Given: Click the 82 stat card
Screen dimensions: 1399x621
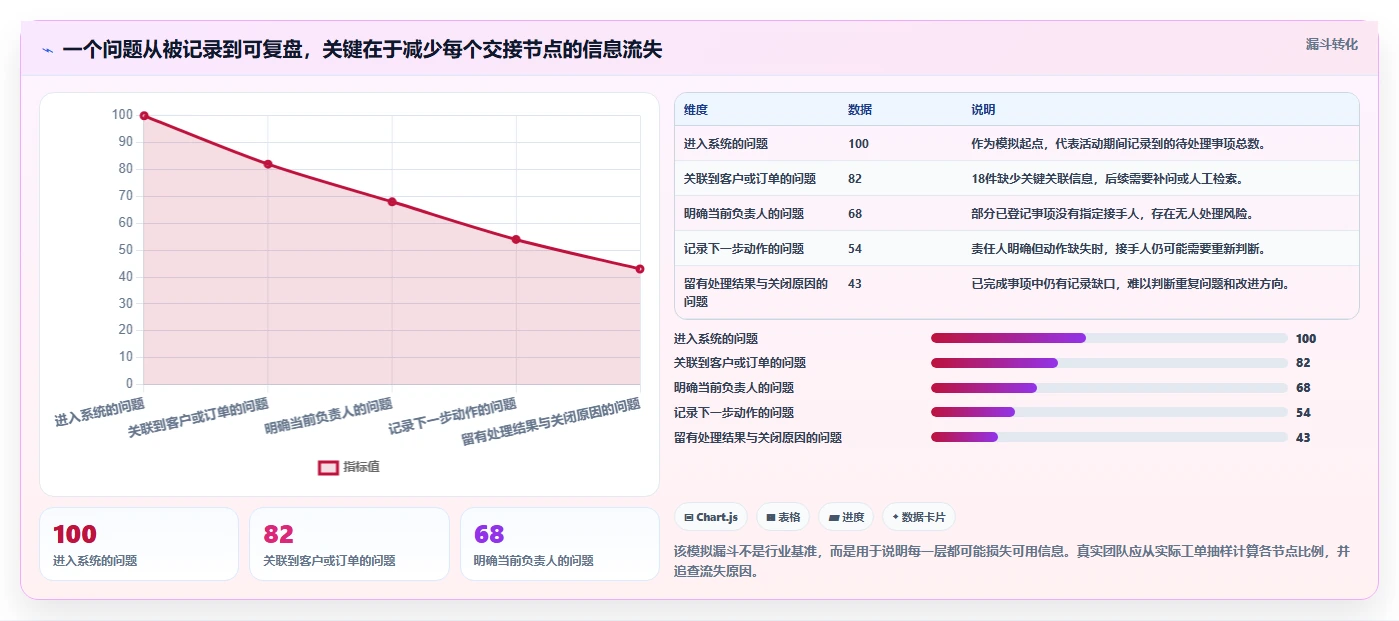Looking at the screenshot, I should (349, 544).
